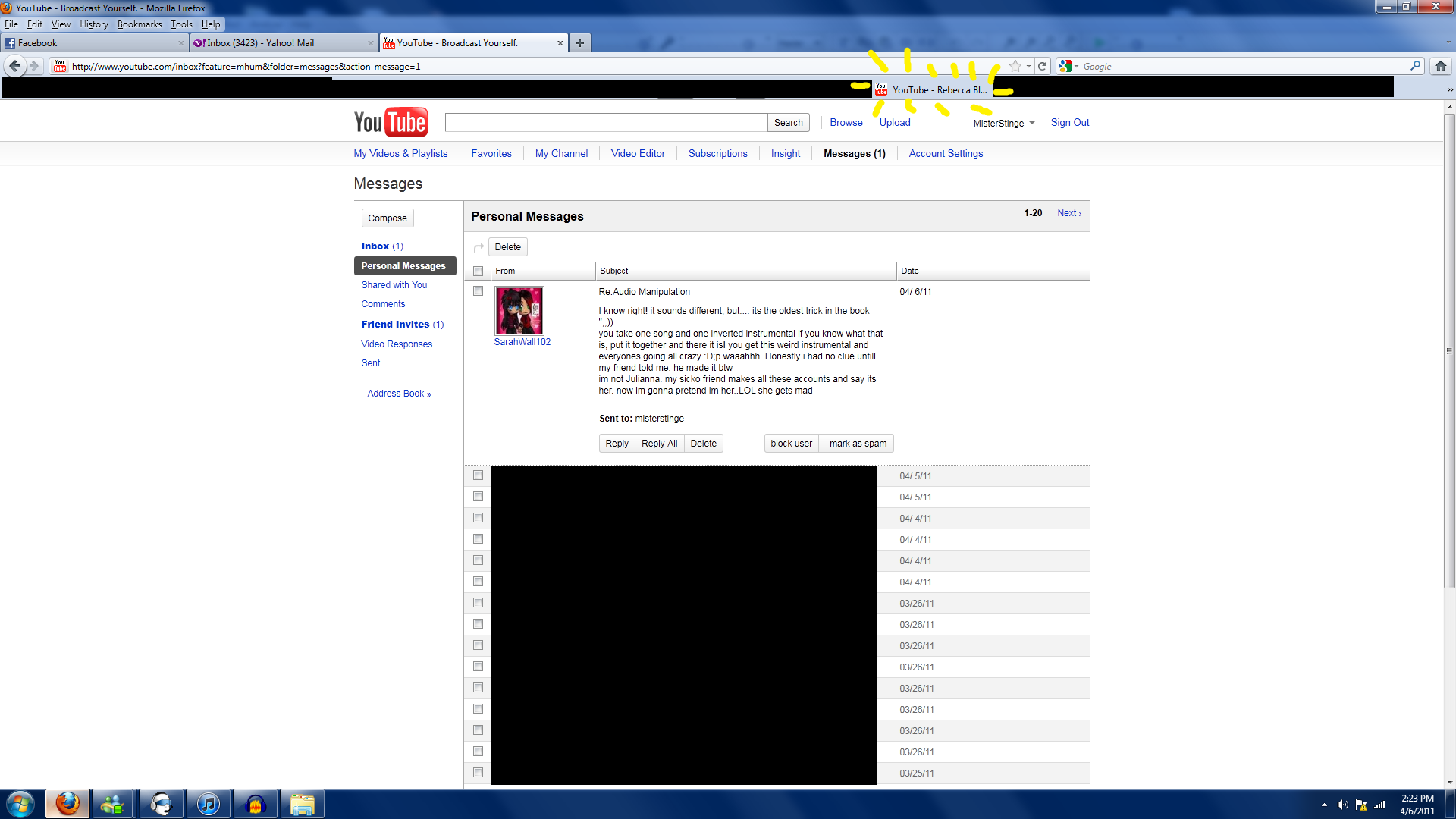Click the SarahWall102 avatar thumbnail
This screenshot has width=1456, height=819.
(x=519, y=310)
